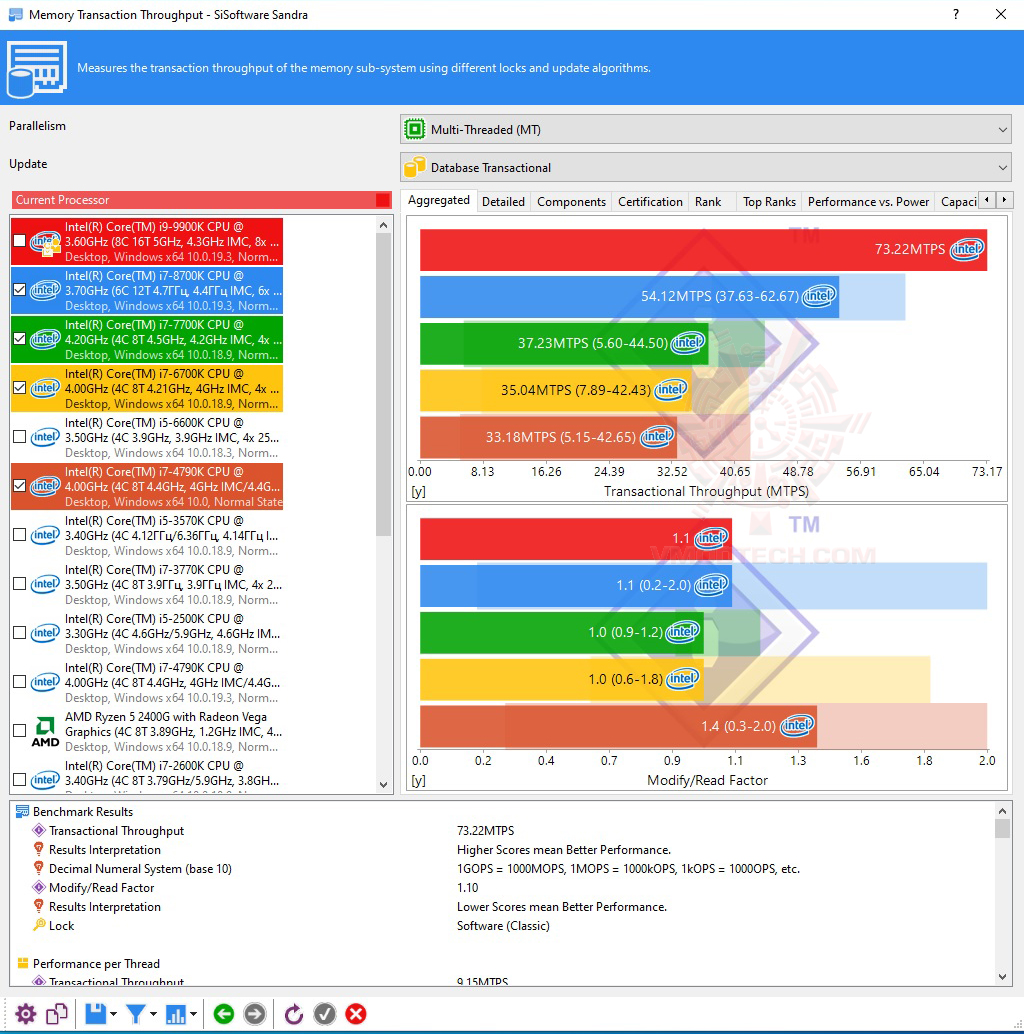Click diamond icon next to Modify/Read Factor
Viewport: 1024px width, 1034px height.
[x=39, y=887]
